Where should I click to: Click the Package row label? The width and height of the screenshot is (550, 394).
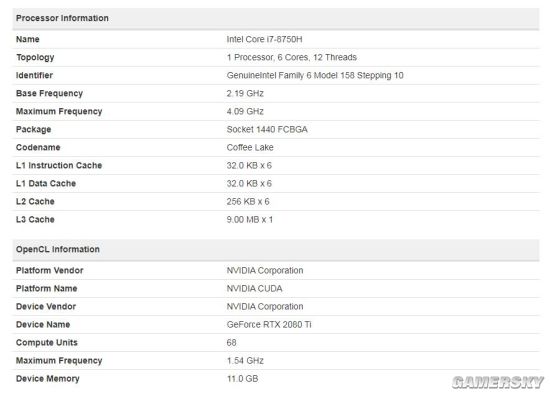click(x=34, y=129)
